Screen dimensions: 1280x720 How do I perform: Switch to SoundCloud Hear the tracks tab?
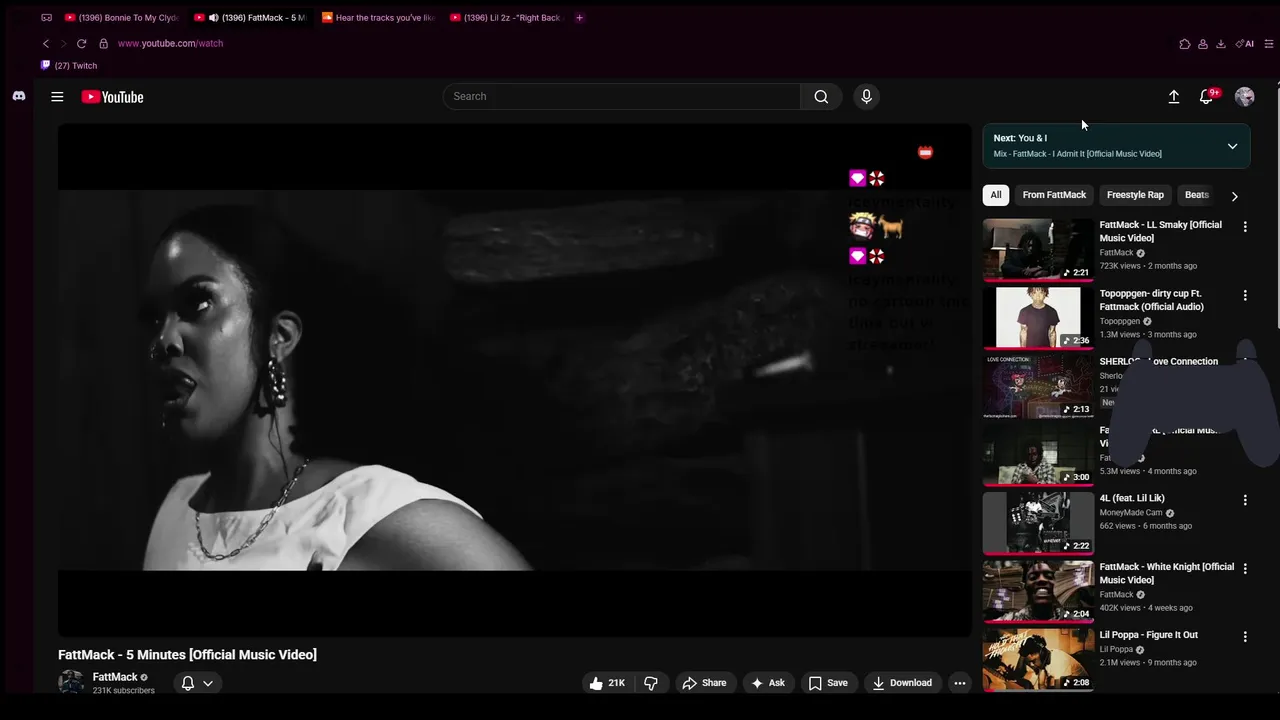point(379,18)
